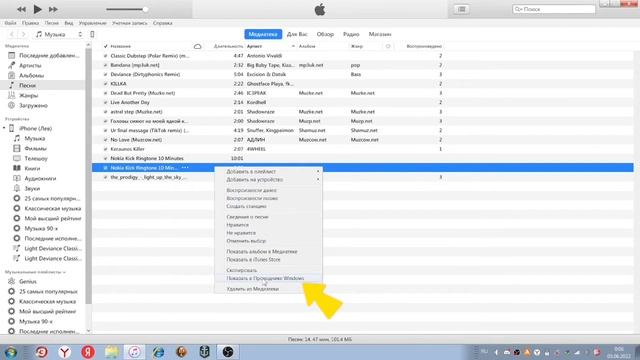This screenshot has width=640, height=360.
Task: Open the Windows Start button
Action: coord(10,352)
